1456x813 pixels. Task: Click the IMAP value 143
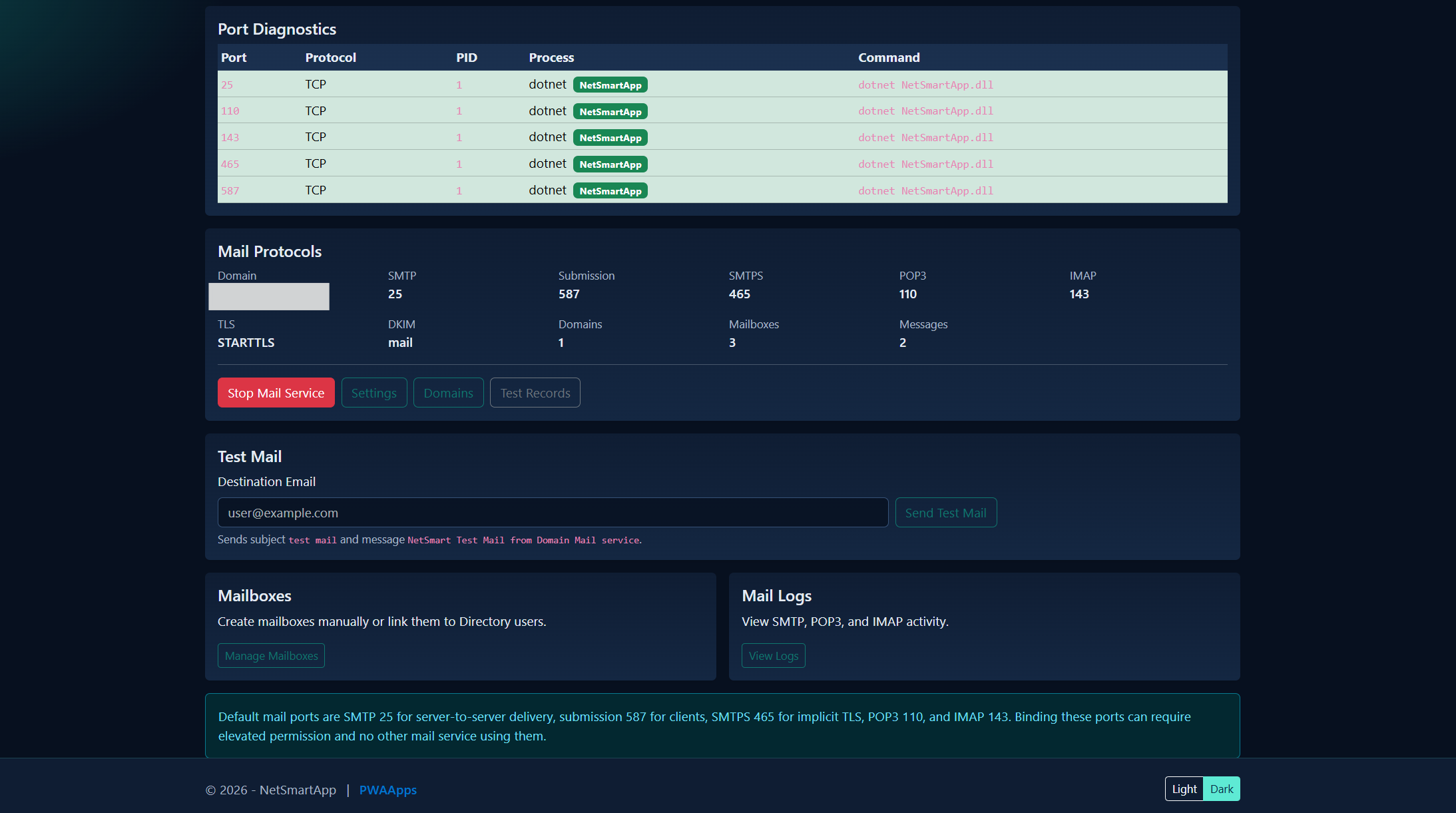coord(1079,294)
